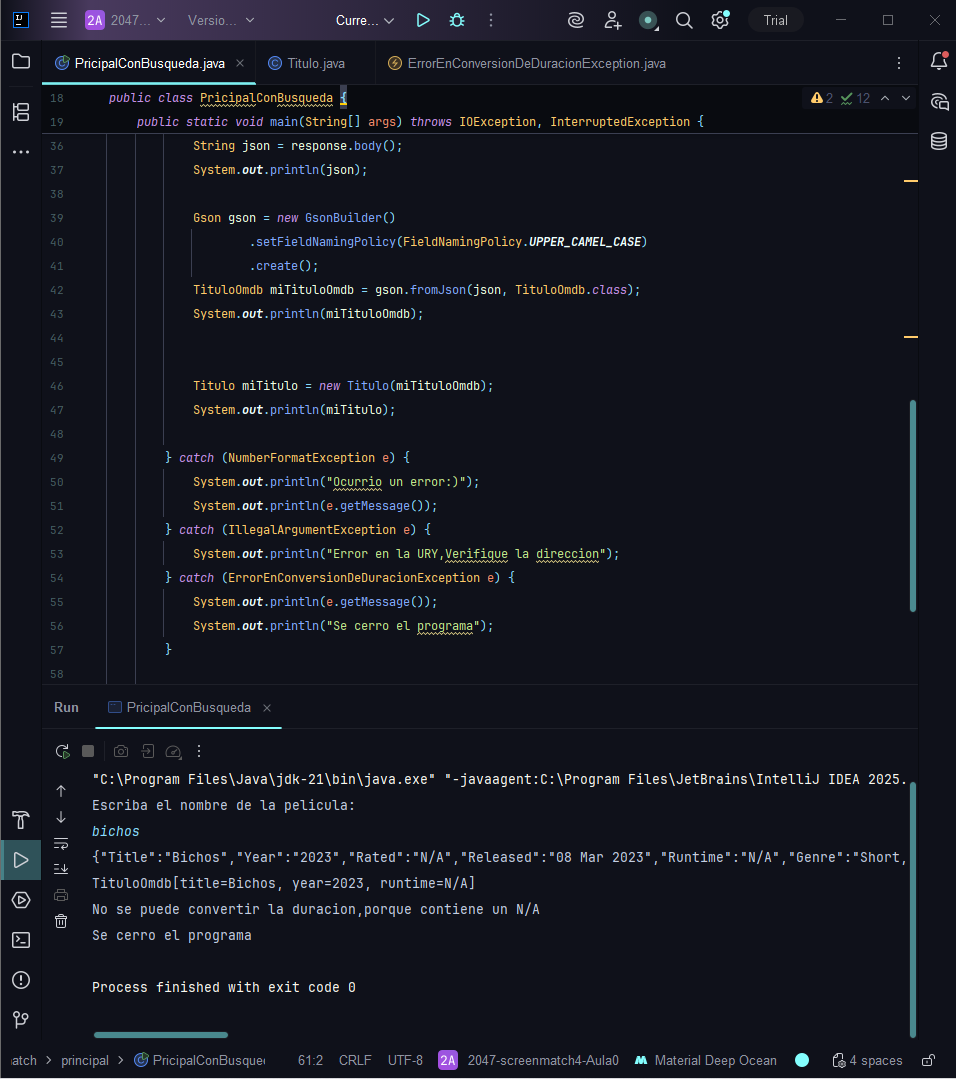Go to next highlighted error arrow
This screenshot has height=1079, width=956.
click(906, 98)
